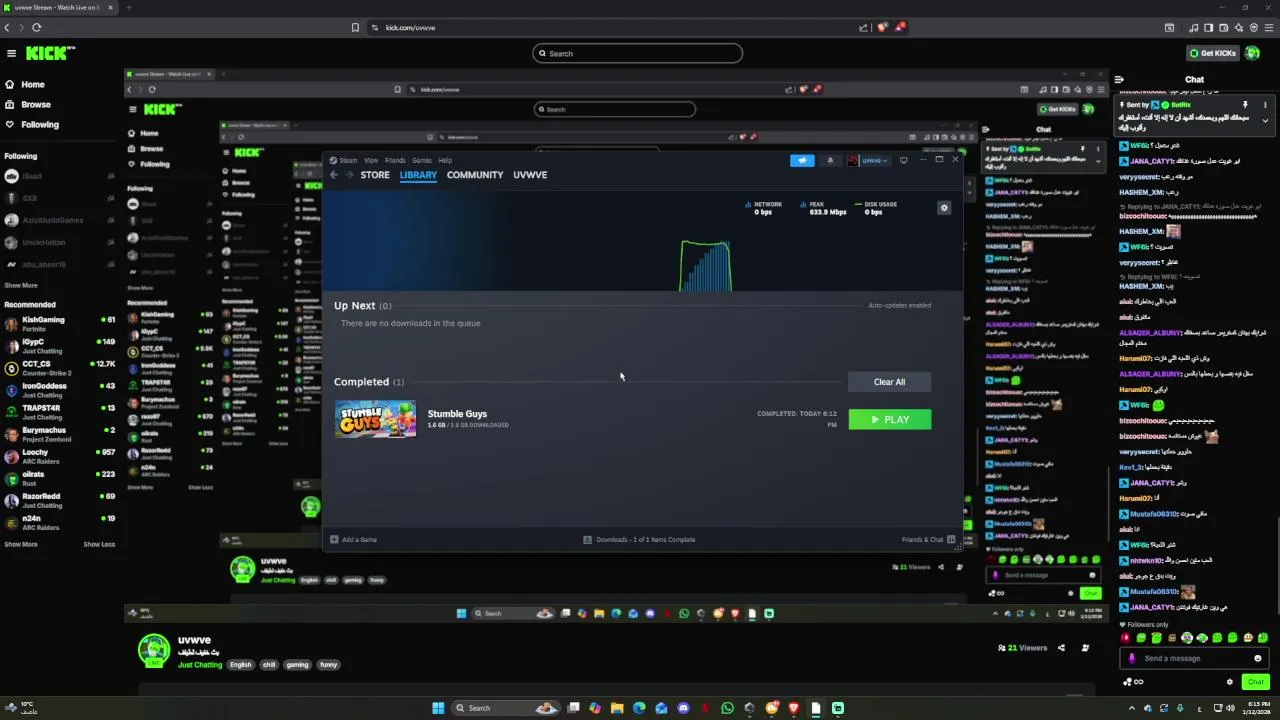Click the green PLAY button for Stumble Guys

click(890, 420)
